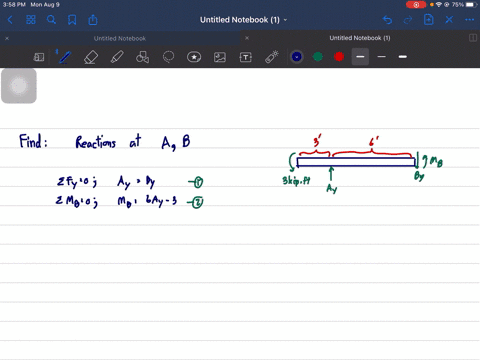Image resolution: width=480 pixels, height=360 pixels.
Task: Open the Elements sticker tool
Action: click(194, 57)
